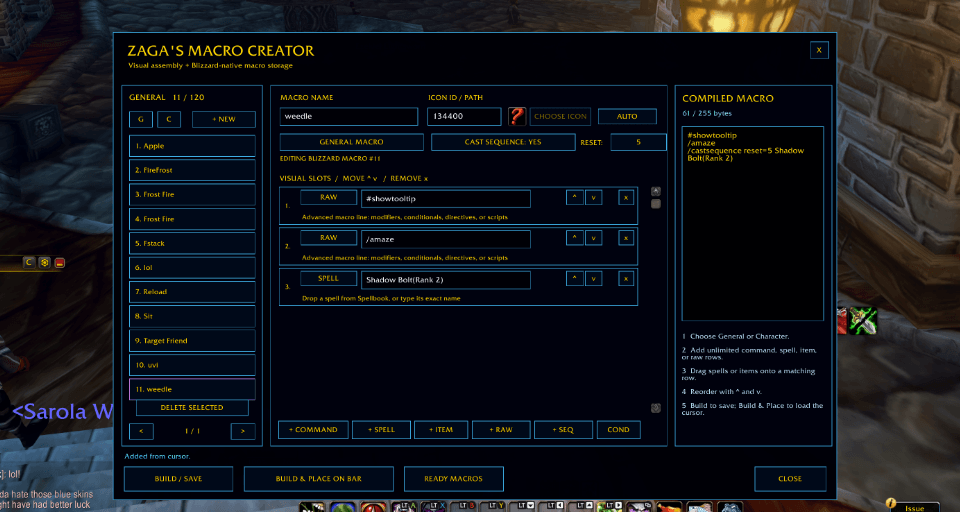960x512 pixels.
Task: Select macro 4. Frost Fire
Action: coord(192,219)
